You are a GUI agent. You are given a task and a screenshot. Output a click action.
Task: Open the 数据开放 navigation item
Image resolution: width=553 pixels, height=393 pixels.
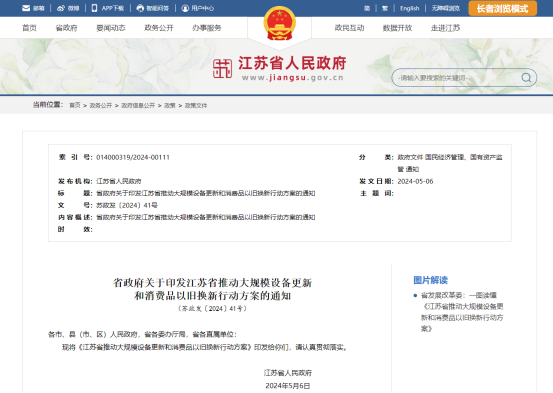(x=397, y=28)
